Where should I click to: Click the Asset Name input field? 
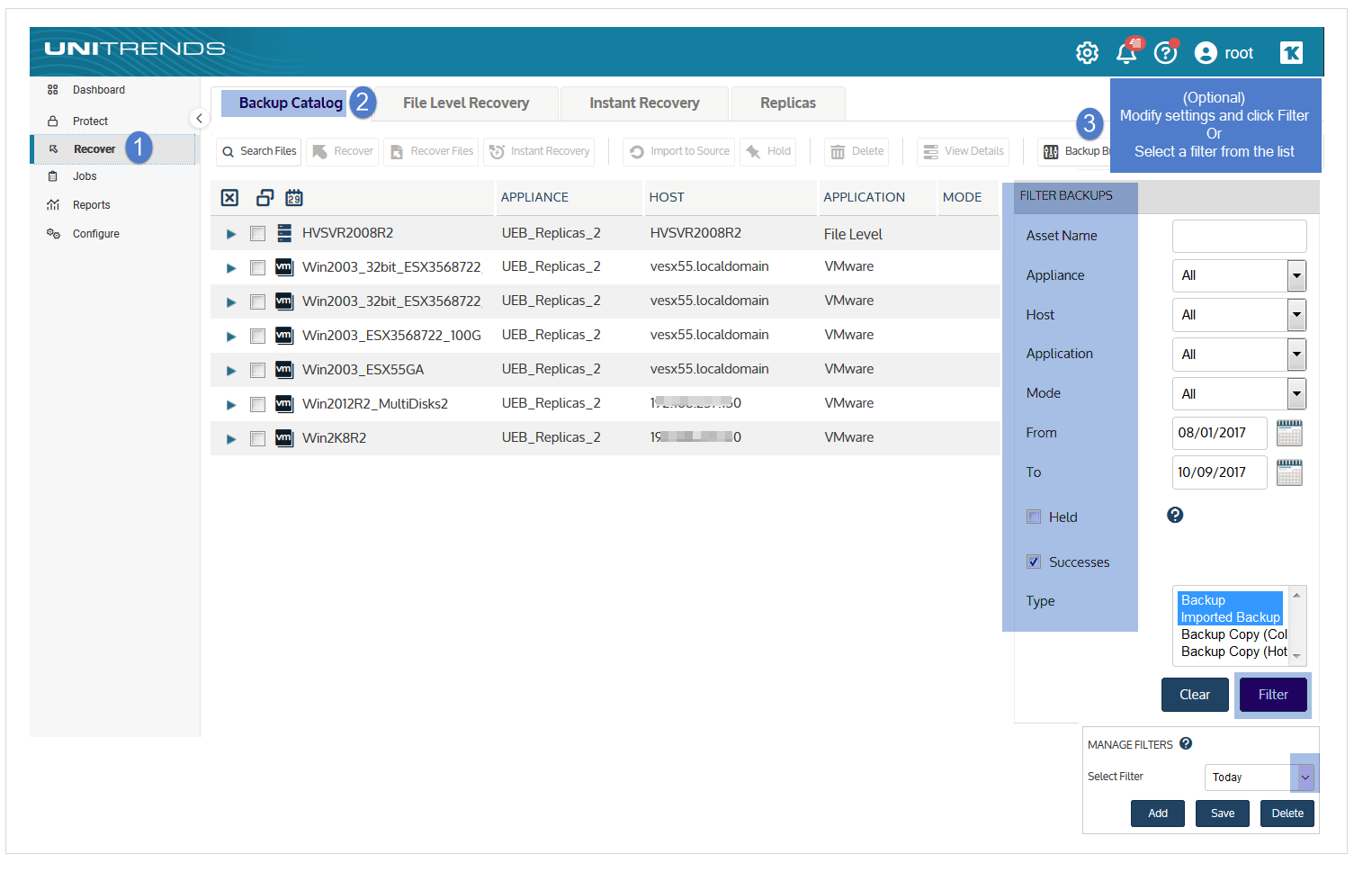(x=1239, y=237)
